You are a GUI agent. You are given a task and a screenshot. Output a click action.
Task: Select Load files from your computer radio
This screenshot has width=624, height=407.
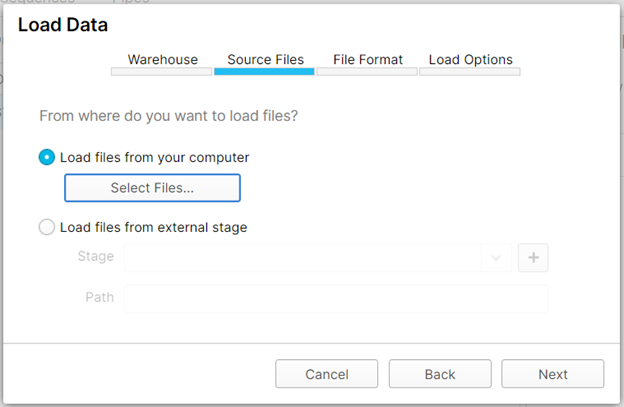47,157
